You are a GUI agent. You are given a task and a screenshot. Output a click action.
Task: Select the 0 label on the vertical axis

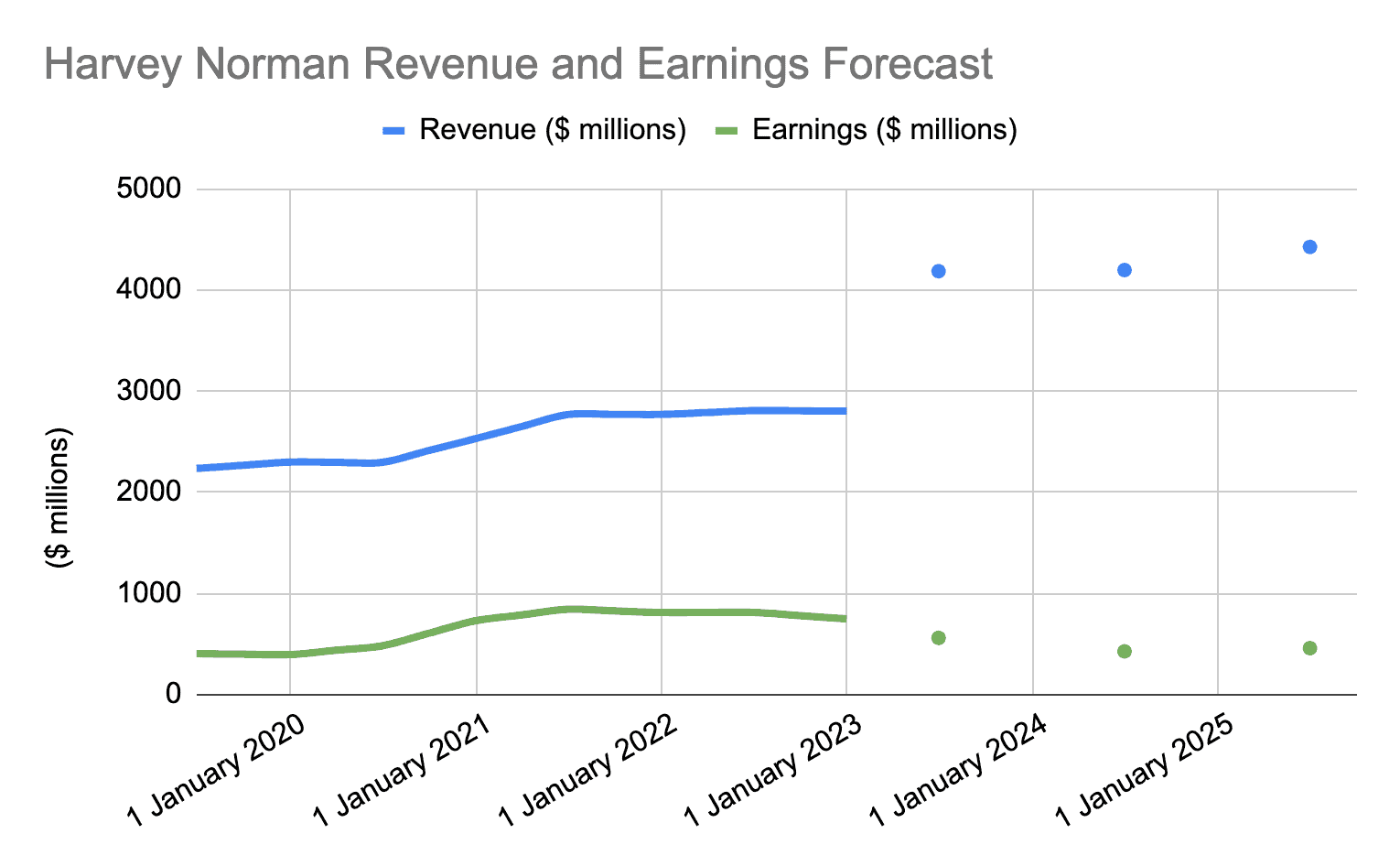173,695
